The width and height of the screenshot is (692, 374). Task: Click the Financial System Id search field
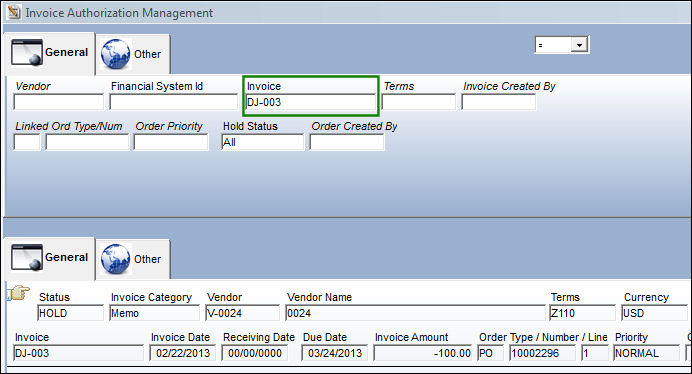point(173,102)
